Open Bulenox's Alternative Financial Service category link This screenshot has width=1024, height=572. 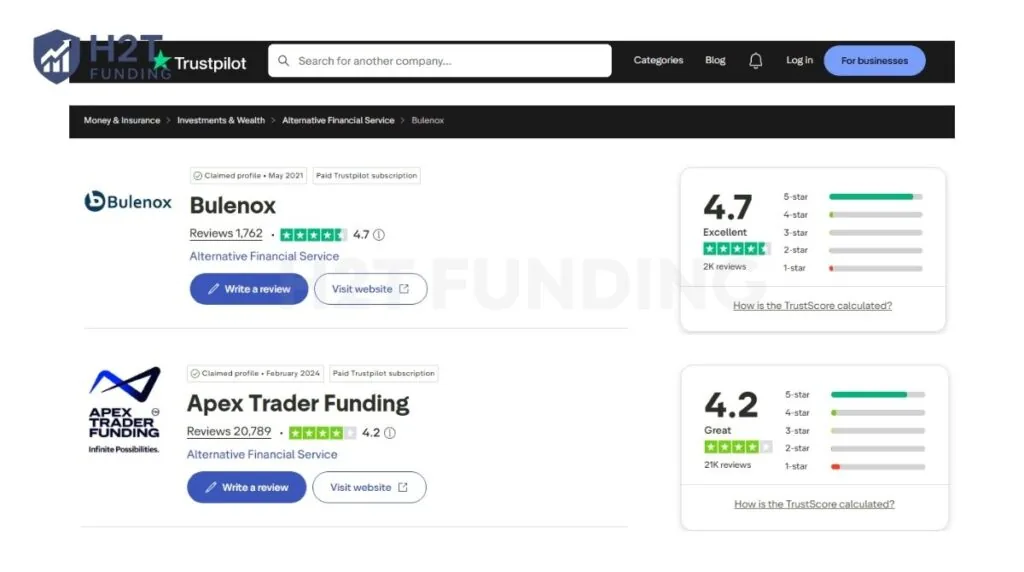coord(264,256)
